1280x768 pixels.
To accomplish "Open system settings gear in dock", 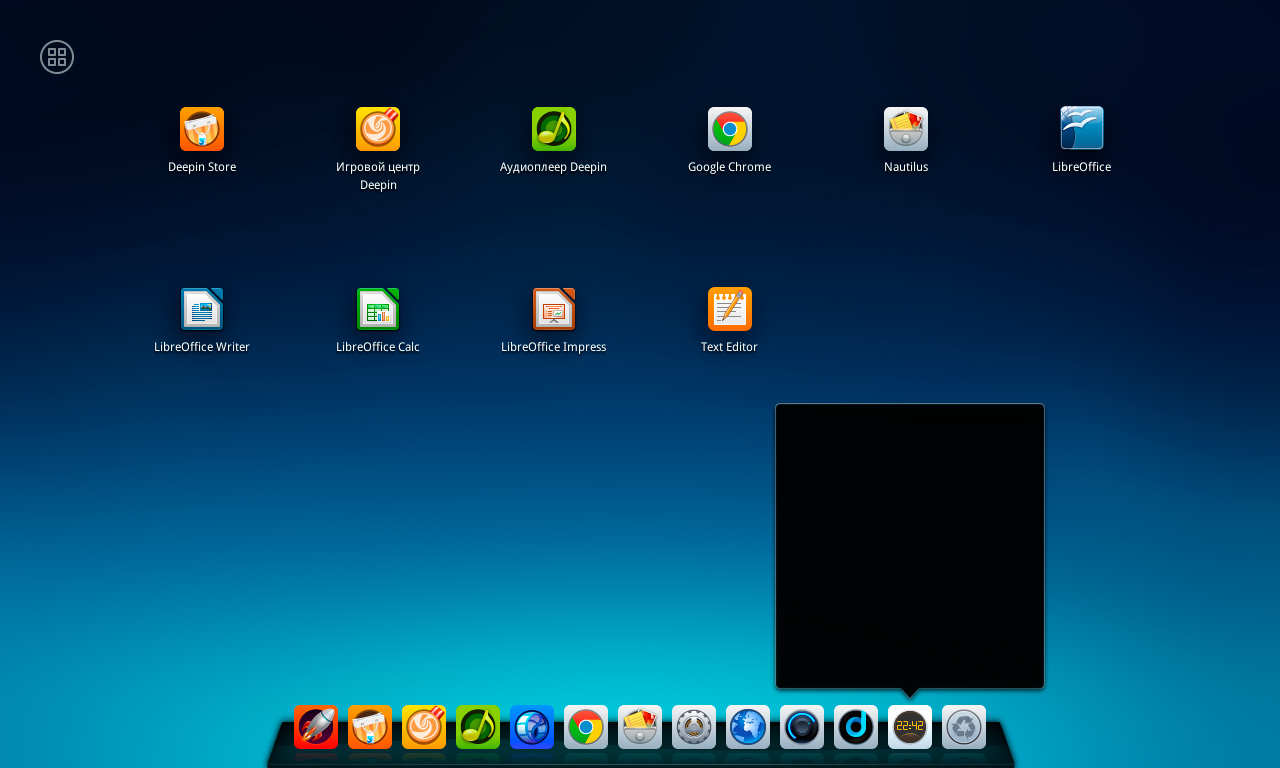I will coord(694,727).
